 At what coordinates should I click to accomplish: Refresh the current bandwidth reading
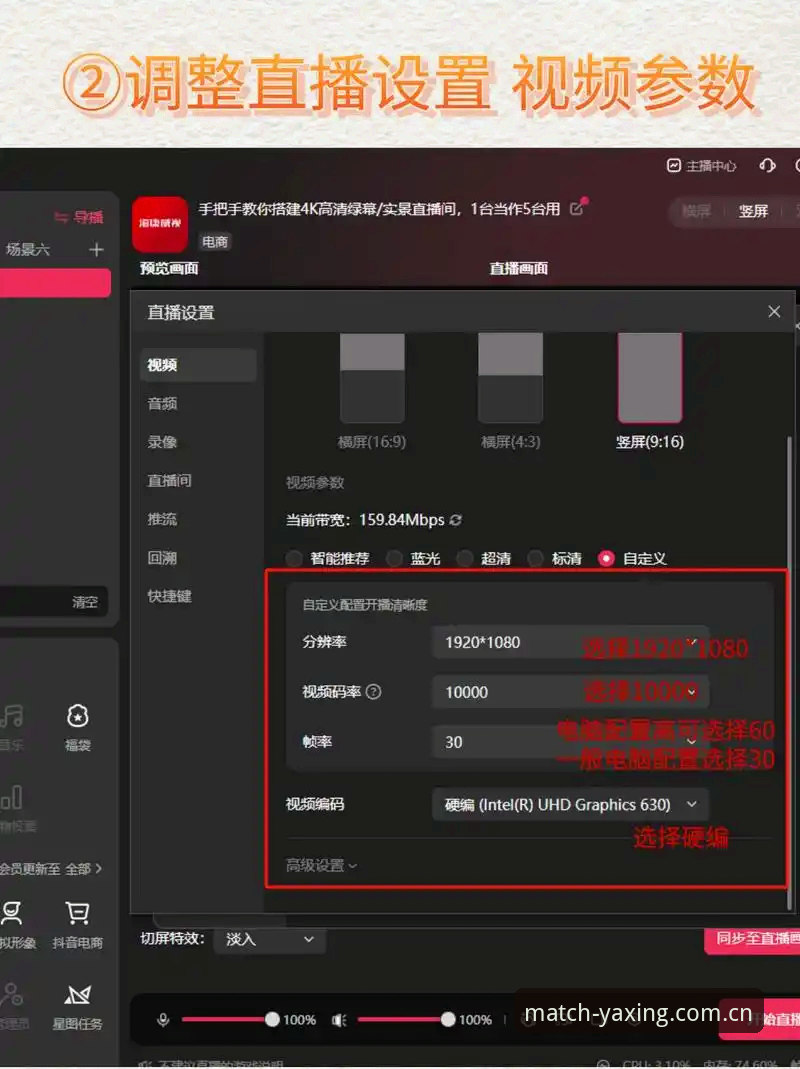coord(456,520)
